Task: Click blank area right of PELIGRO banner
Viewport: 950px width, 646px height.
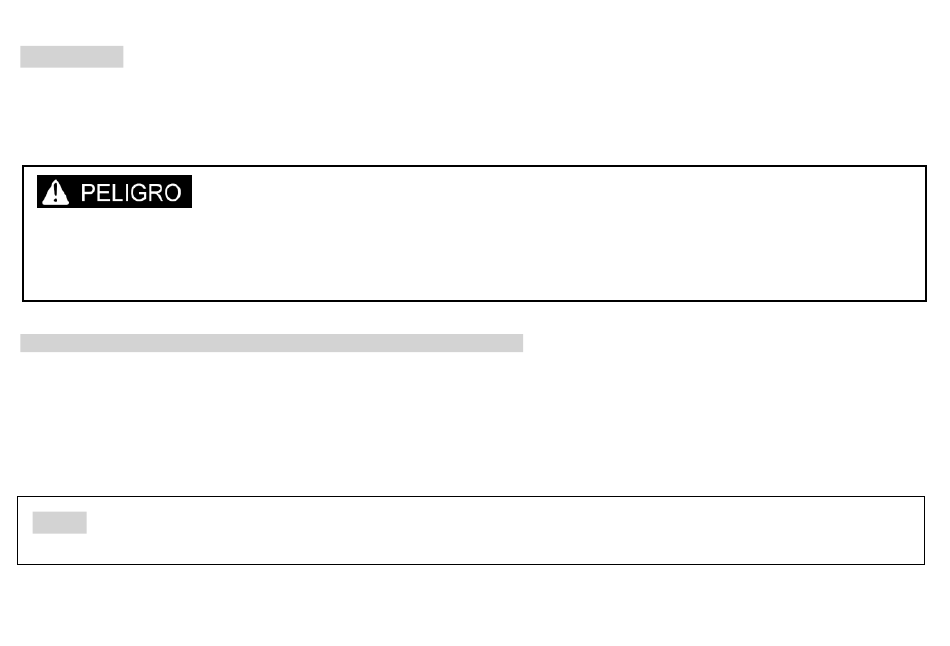Action: pyautogui.click(x=545, y=191)
